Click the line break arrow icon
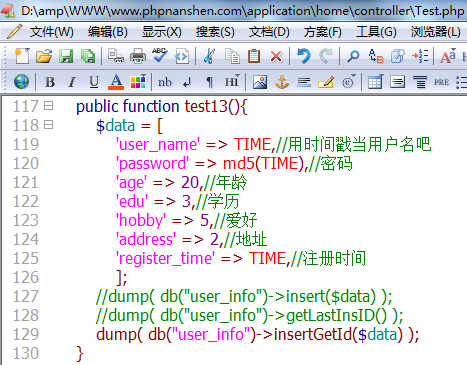This screenshot has width=467, height=365. pyautogui.click(x=187, y=82)
